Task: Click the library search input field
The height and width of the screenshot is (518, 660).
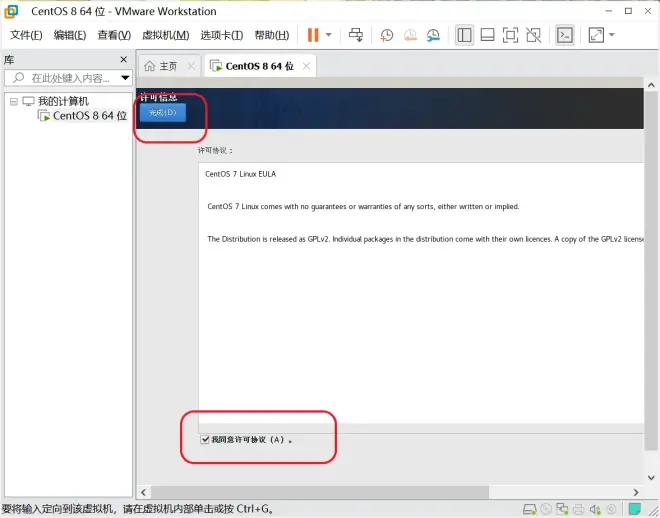Action: [69, 78]
